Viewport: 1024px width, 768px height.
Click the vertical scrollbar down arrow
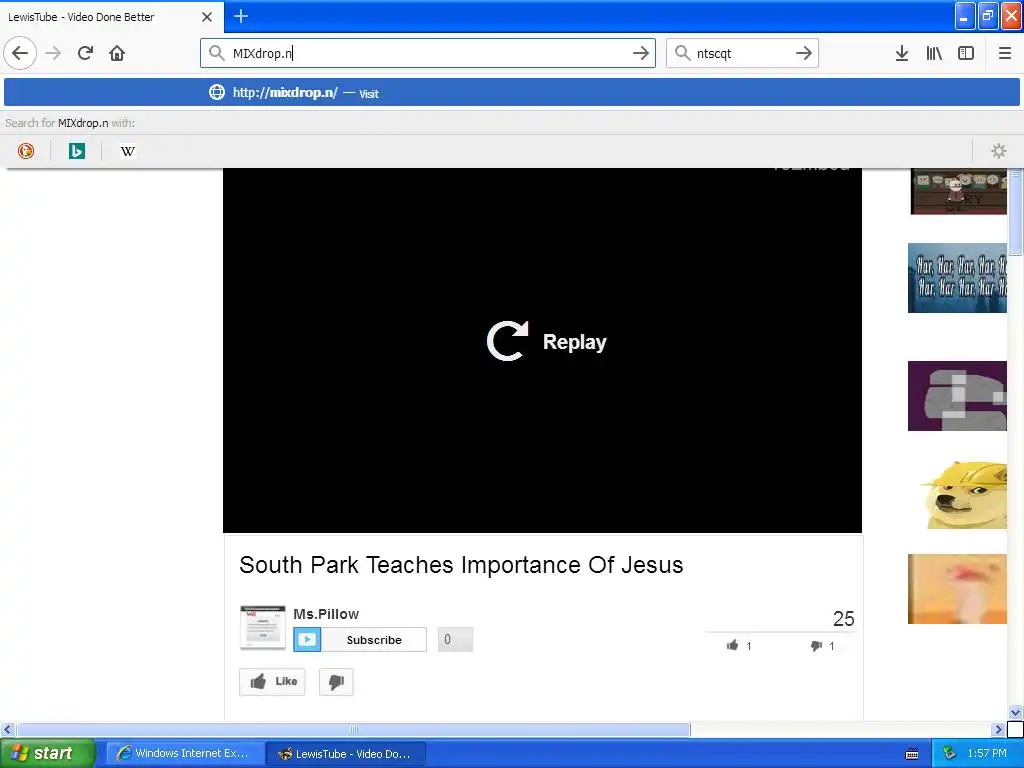(x=1016, y=712)
